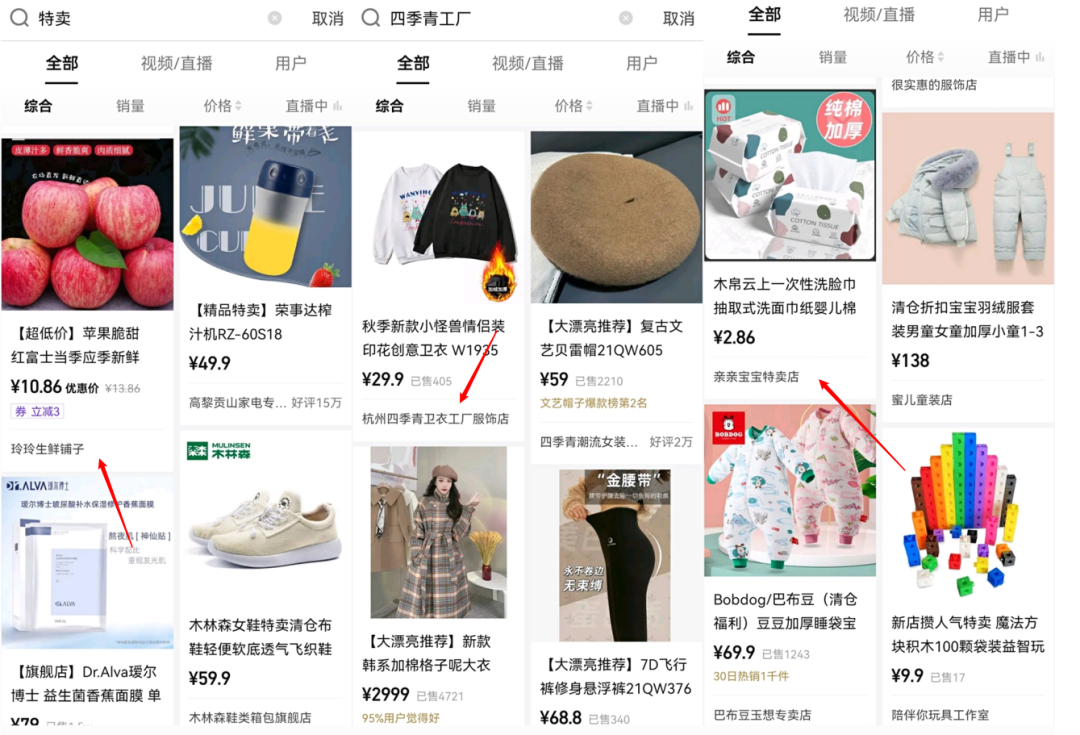Click the red HOT badge on the cotton tissue image
The width and height of the screenshot is (1080, 735).
(x=723, y=108)
